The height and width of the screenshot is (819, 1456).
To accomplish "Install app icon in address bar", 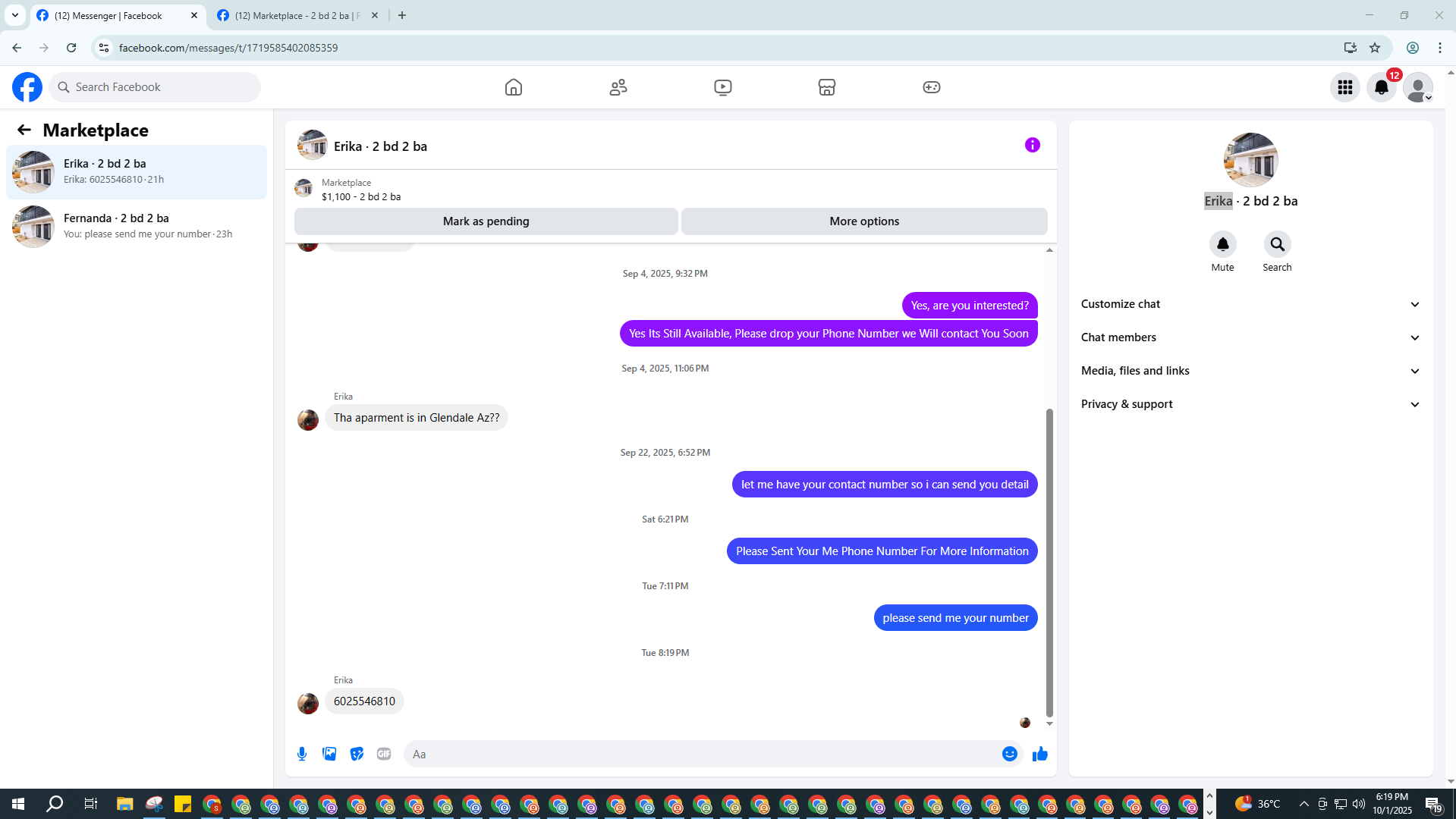I will click(1351, 48).
